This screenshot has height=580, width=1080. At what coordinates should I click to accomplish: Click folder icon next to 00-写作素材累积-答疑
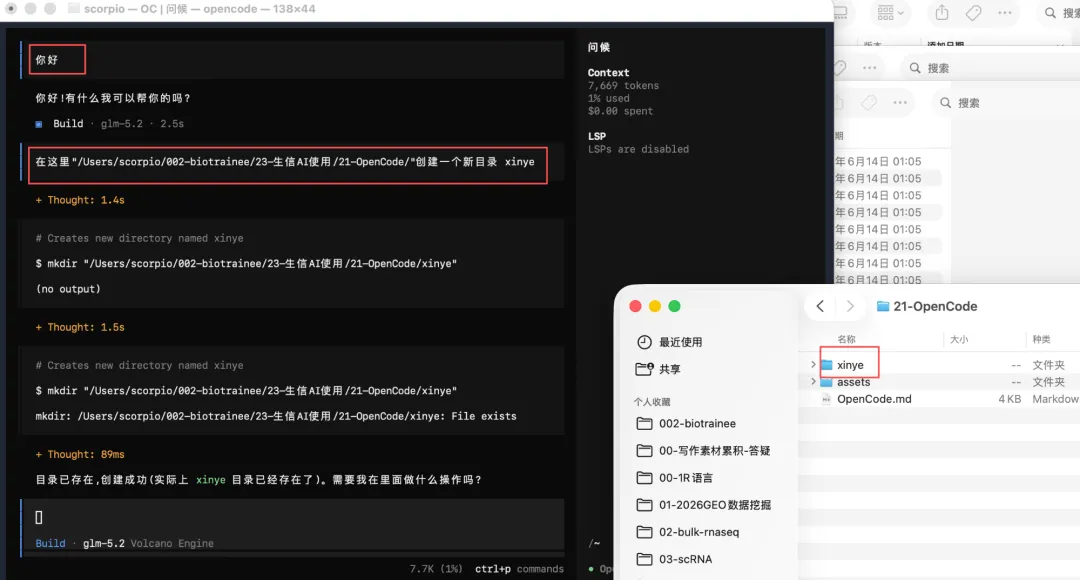644,450
